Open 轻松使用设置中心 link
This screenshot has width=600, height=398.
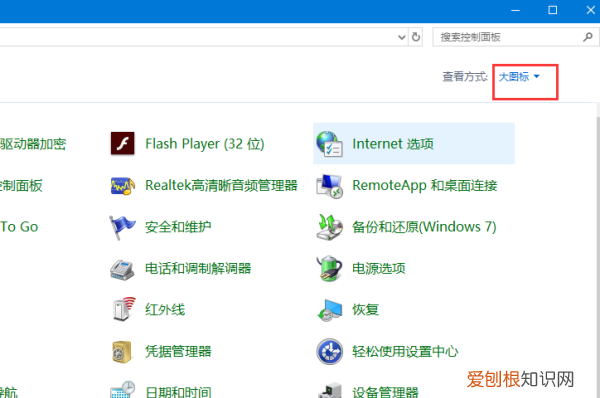coord(405,351)
